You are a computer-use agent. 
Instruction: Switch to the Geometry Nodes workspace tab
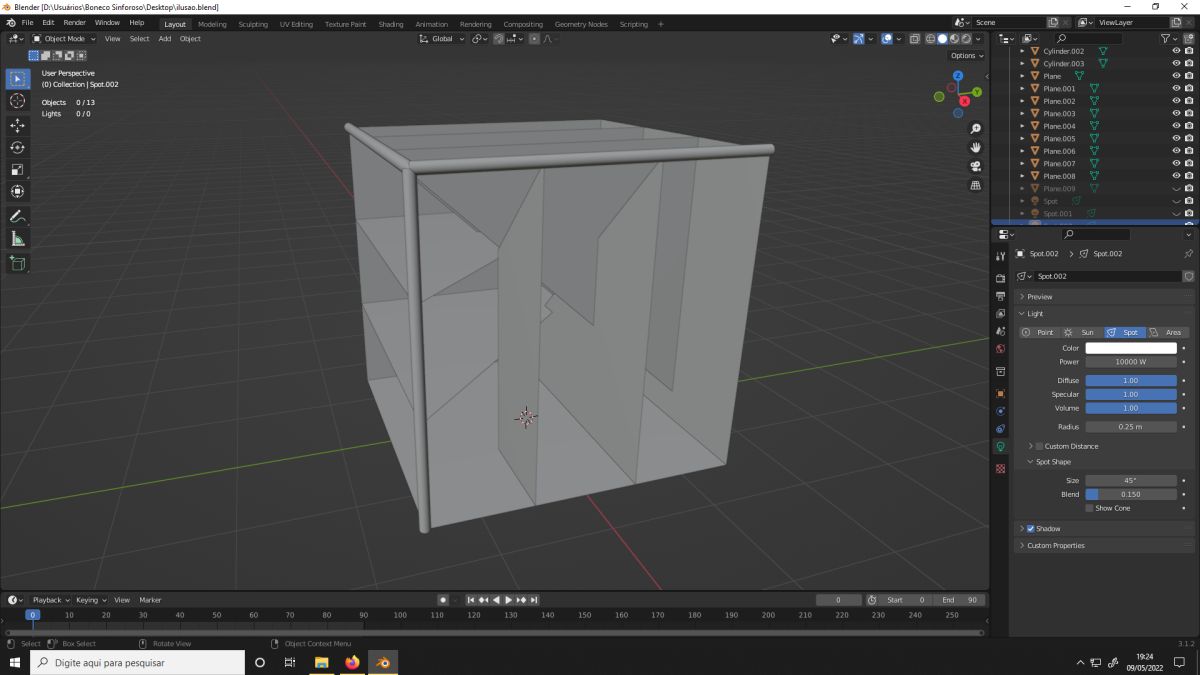click(581, 24)
